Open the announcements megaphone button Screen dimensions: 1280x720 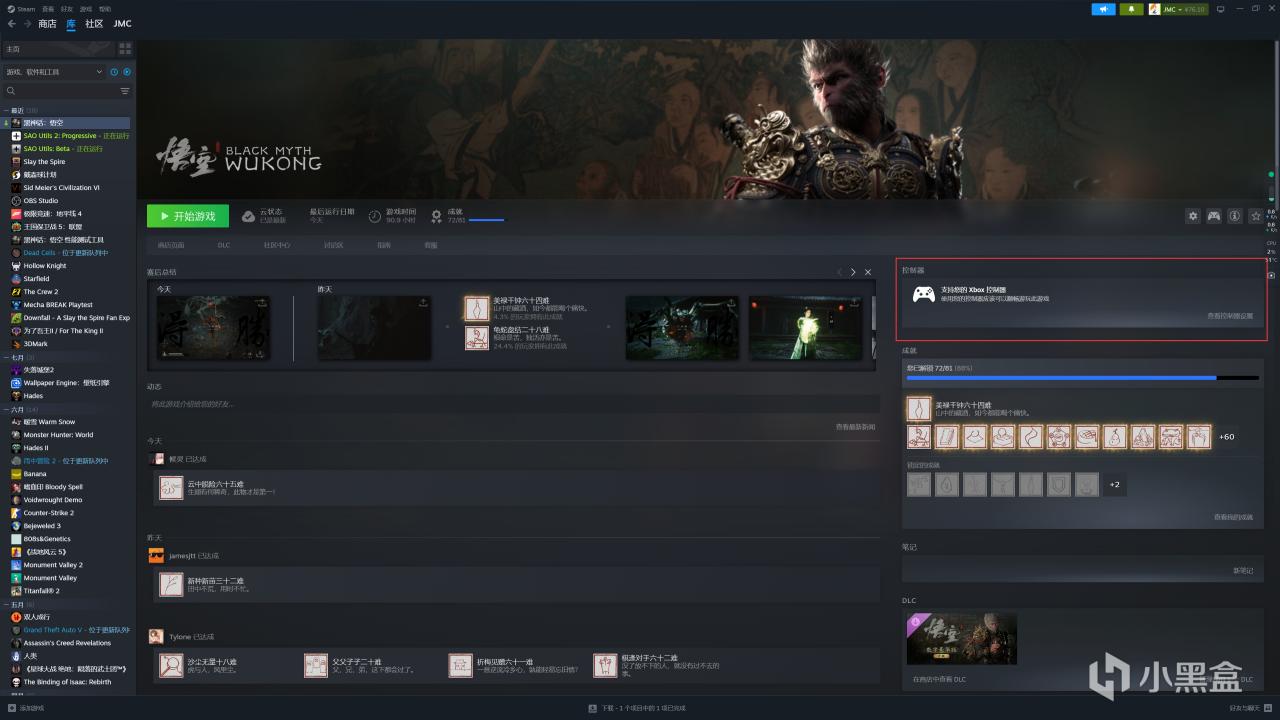pos(1103,9)
